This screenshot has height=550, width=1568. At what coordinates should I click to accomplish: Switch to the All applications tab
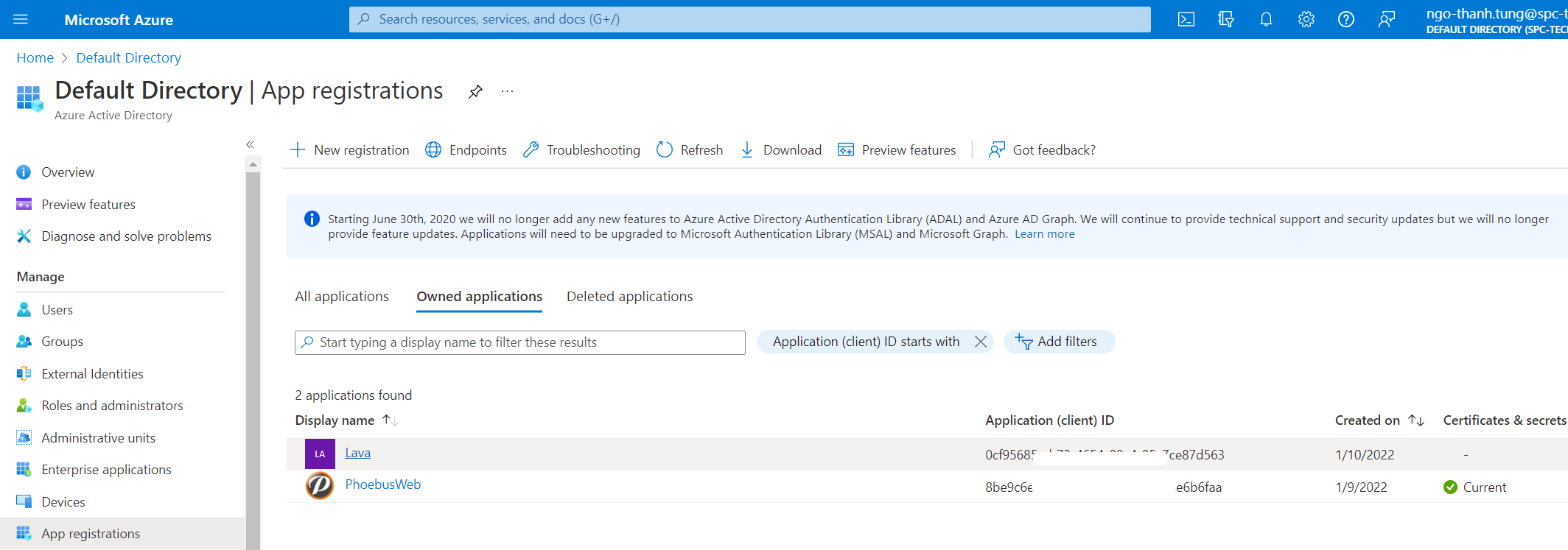coord(342,296)
